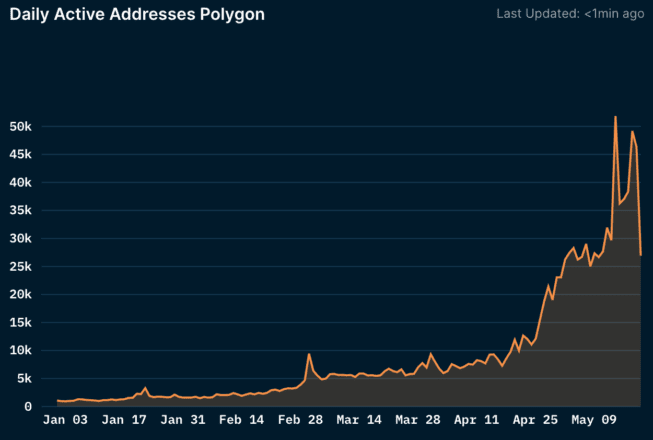Image resolution: width=653 pixels, height=440 pixels.
Task: Click the 'Daily Active Addresses Polygon' chart title
Action: [137, 15]
